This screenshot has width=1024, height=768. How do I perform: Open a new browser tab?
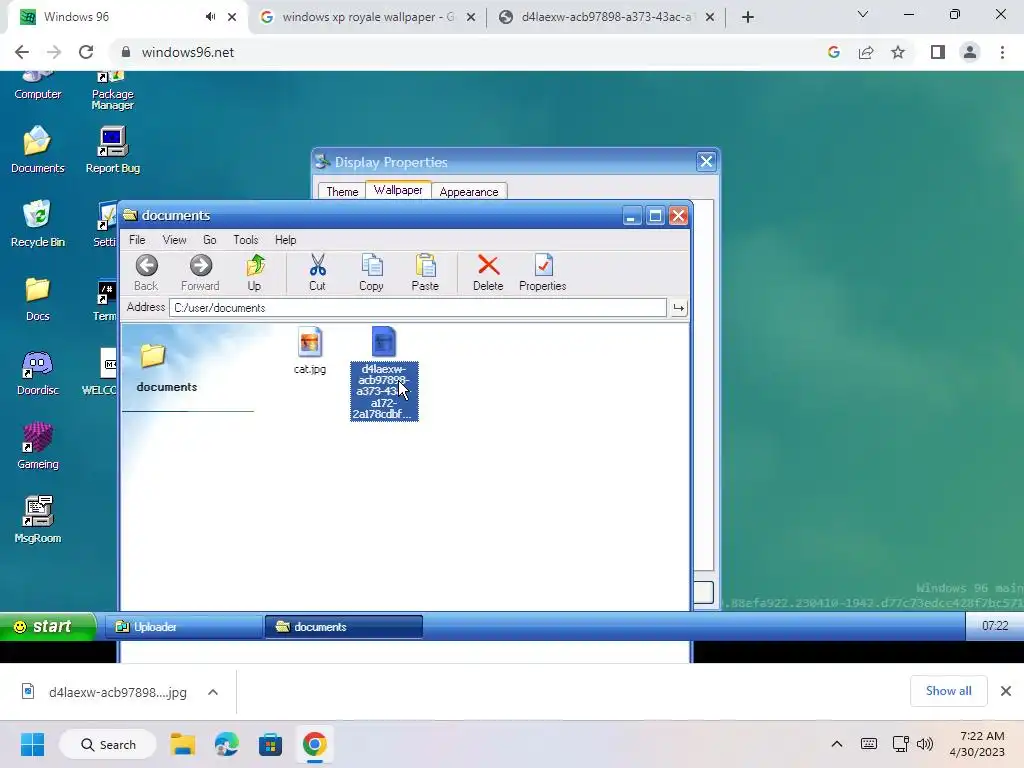pyautogui.click(x=748, y=17)
